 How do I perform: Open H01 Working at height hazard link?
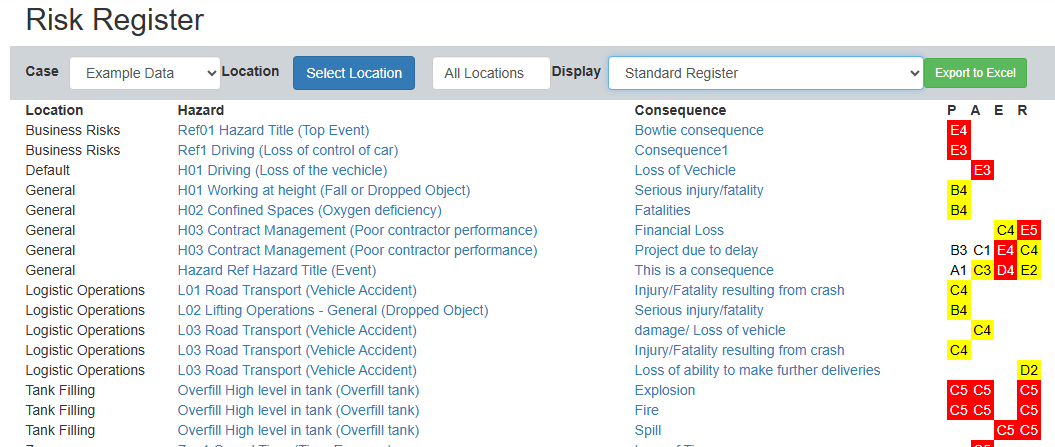(x=323, y=190)
